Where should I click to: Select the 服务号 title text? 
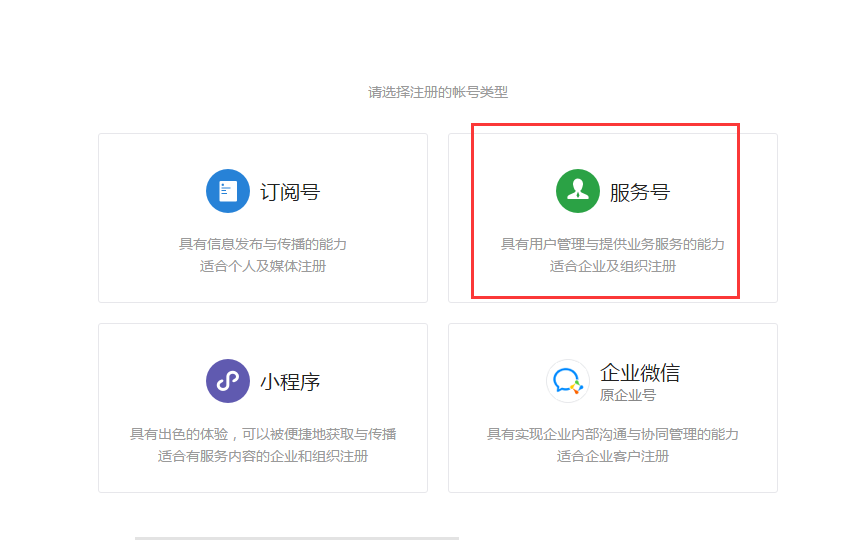(640, 192)
